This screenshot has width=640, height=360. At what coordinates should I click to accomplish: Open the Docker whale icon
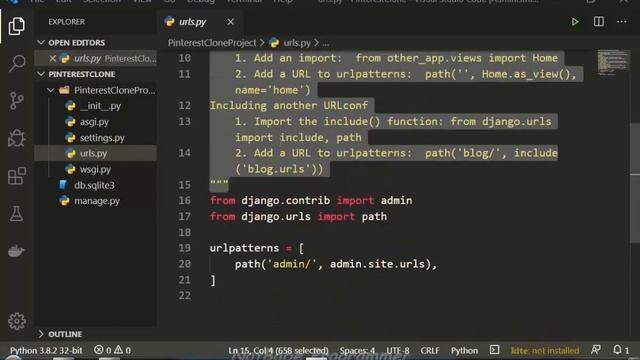click(x=16, y=251)
